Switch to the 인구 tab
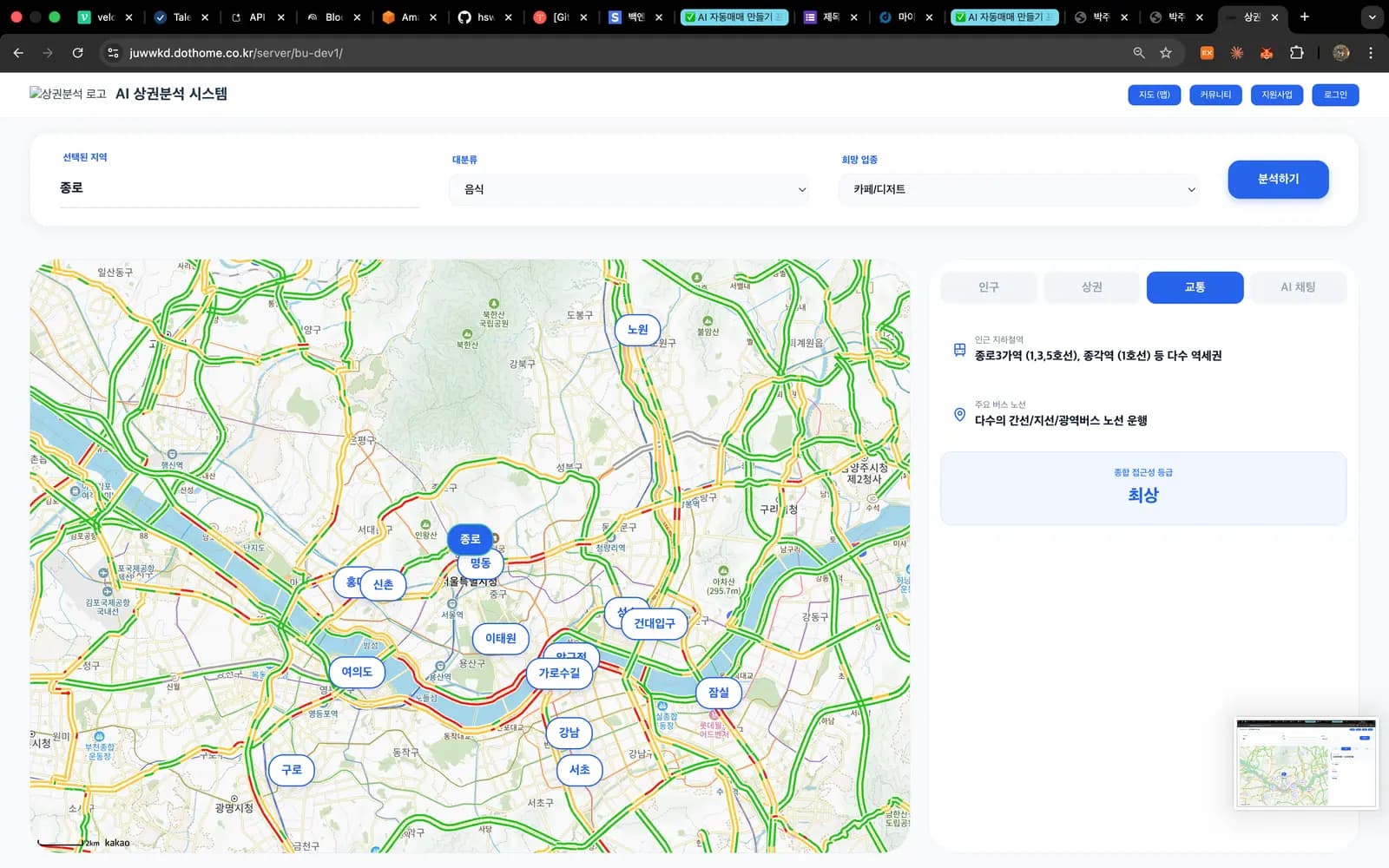Viewport: 1389px width, 868px height. pyautogui.click(x=989, y=287)
